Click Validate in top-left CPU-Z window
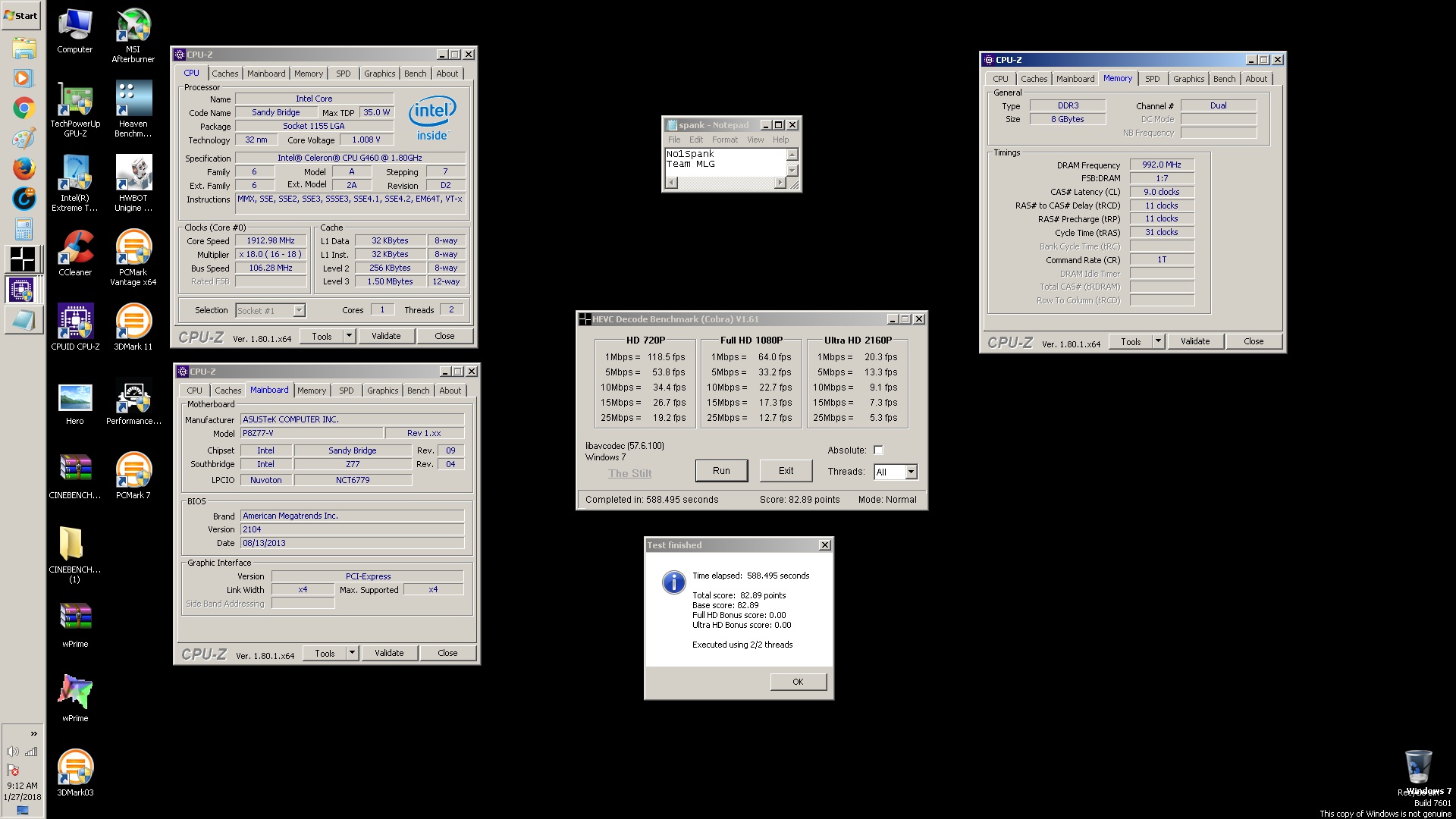The width and height of the screenshot is (1456, 819). [386, 336]
